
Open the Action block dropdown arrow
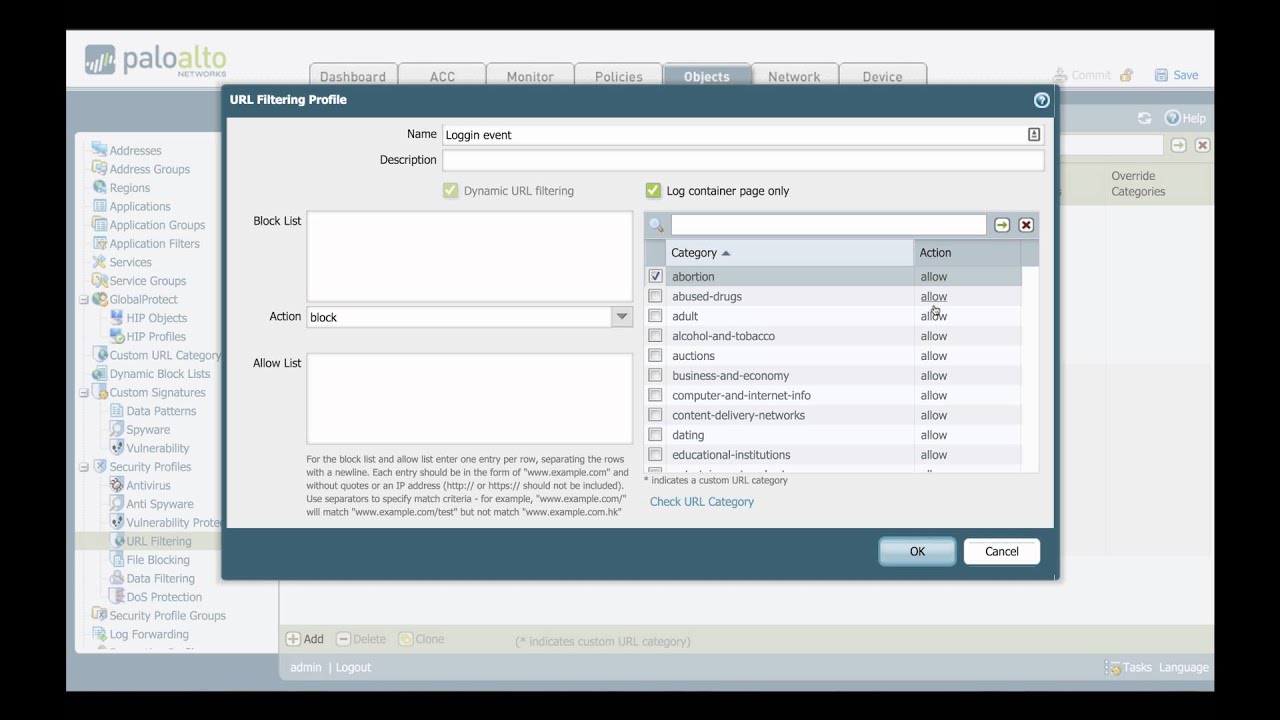click(621, 317)
